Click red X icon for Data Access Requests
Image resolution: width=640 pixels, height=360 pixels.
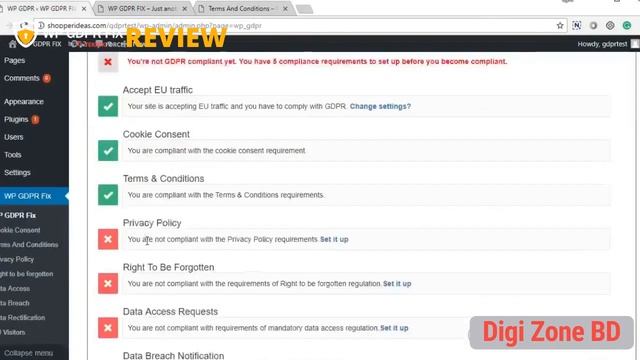108,328
